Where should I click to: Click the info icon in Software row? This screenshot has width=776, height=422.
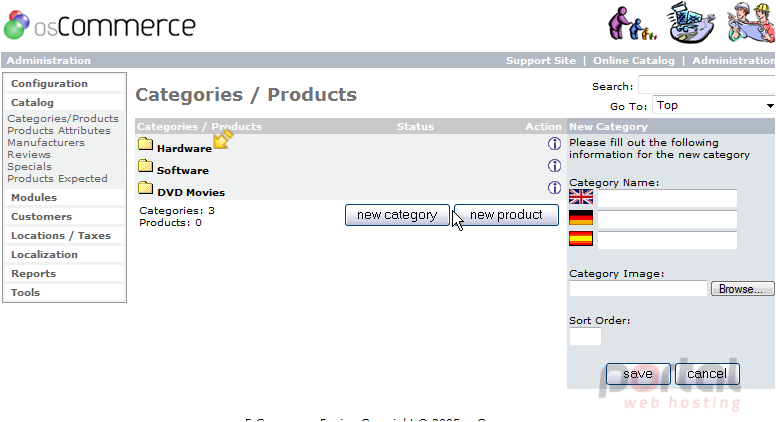coord(554,166)
